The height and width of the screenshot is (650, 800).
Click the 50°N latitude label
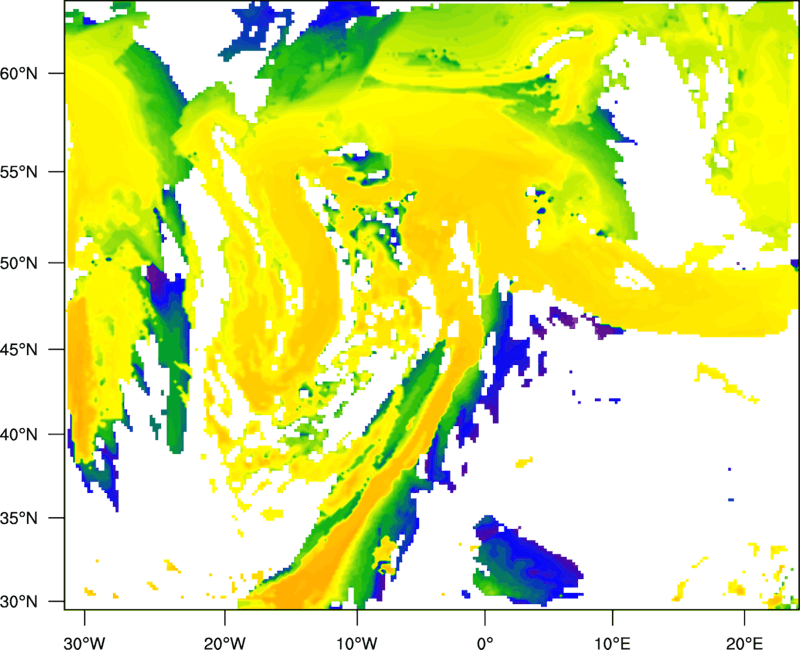(19, 263)
